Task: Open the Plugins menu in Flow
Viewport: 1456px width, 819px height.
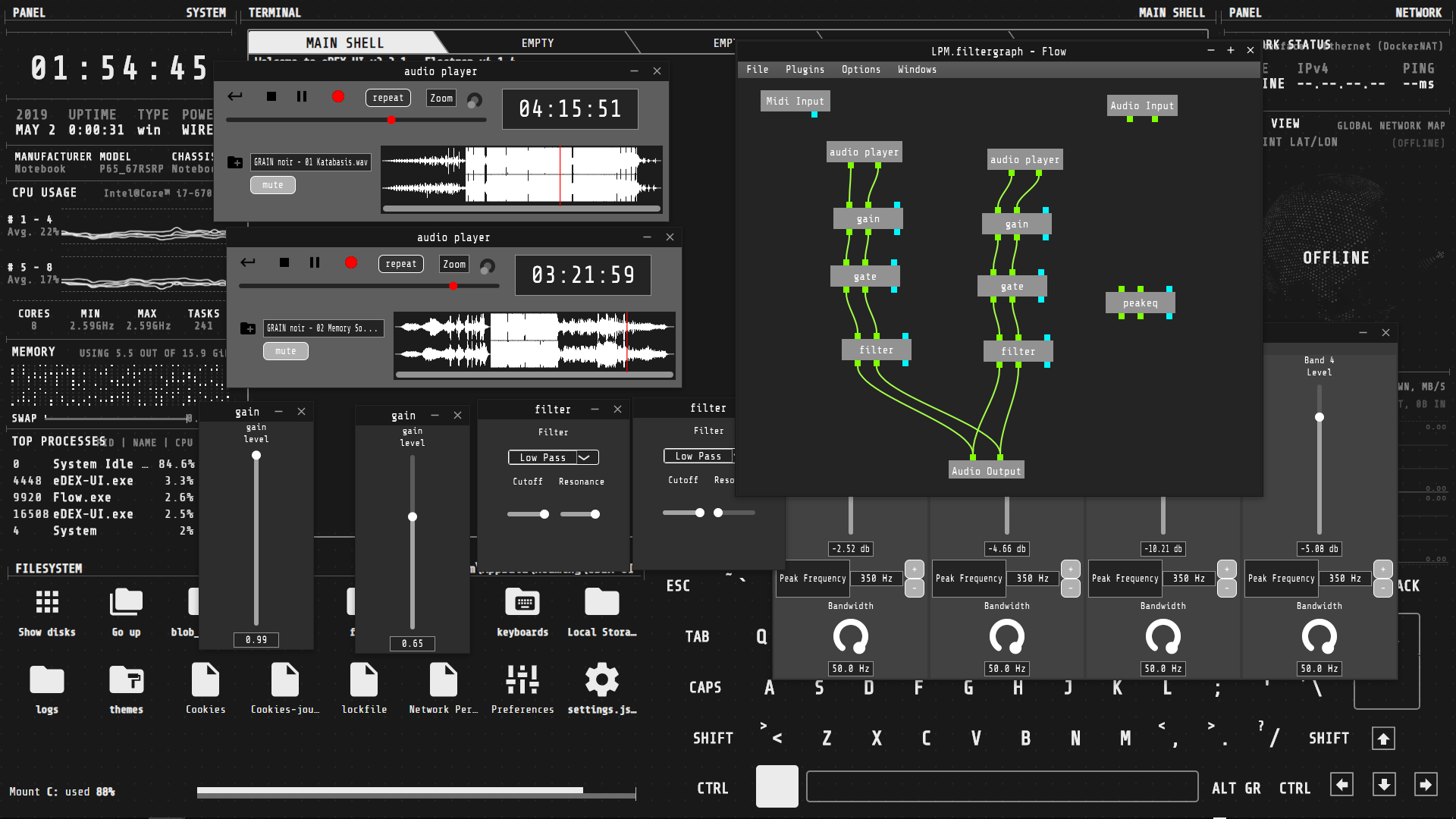Action: click(805, 69)
